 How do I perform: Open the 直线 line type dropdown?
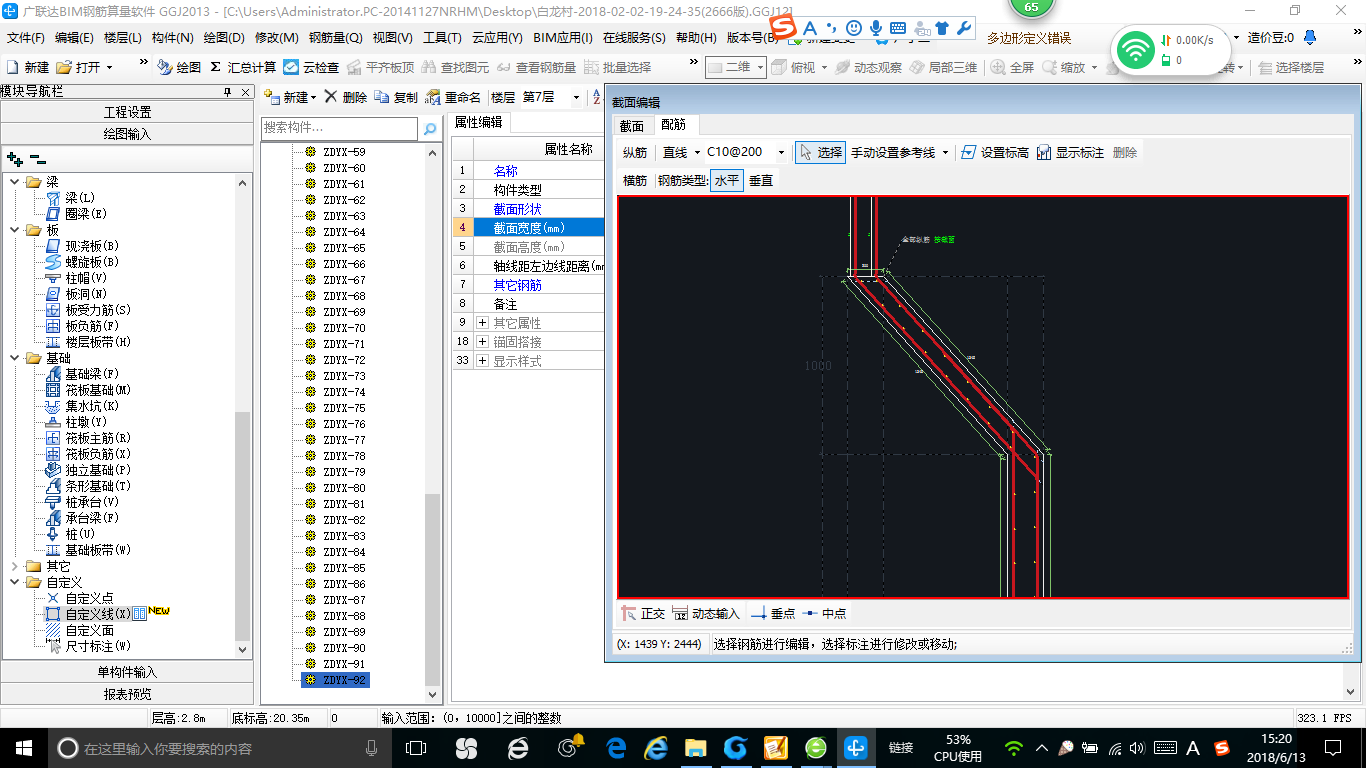(697, 152)
